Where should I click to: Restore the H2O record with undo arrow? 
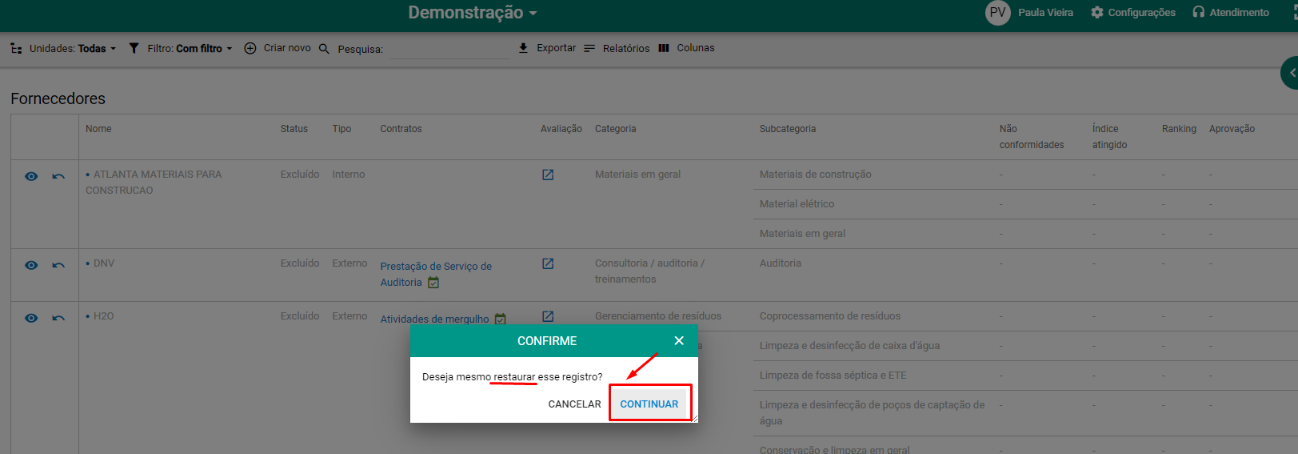point(58,317)
